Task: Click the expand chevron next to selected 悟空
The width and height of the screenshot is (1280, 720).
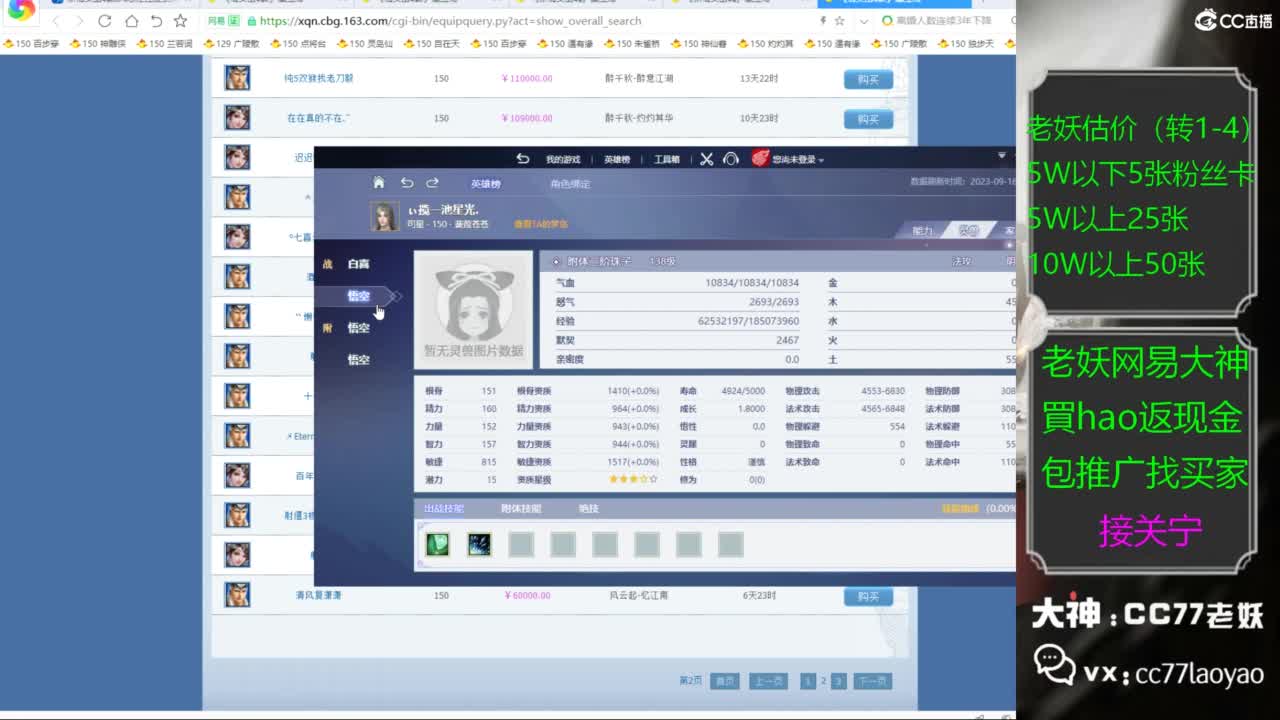Action: 396,296
